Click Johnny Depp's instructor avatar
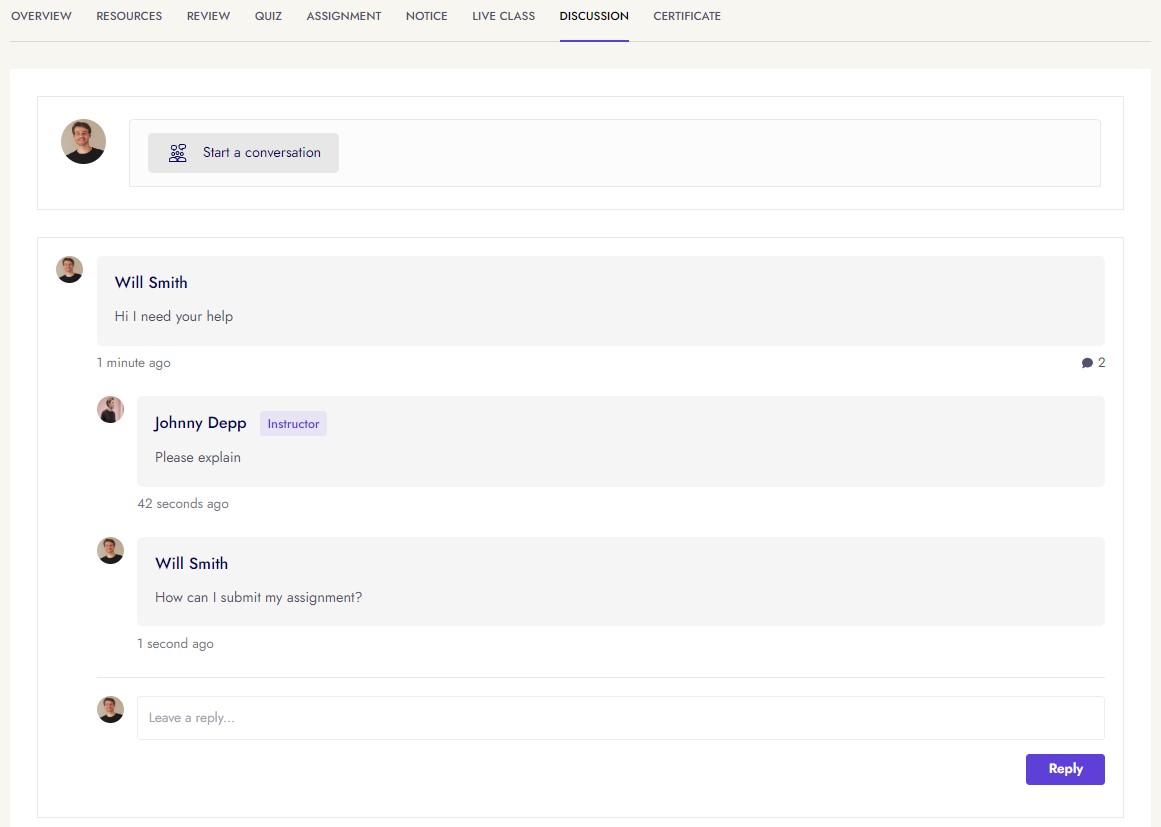Image resolution: width=1161 pixels, height=827 pixels. tap(110, 410)
